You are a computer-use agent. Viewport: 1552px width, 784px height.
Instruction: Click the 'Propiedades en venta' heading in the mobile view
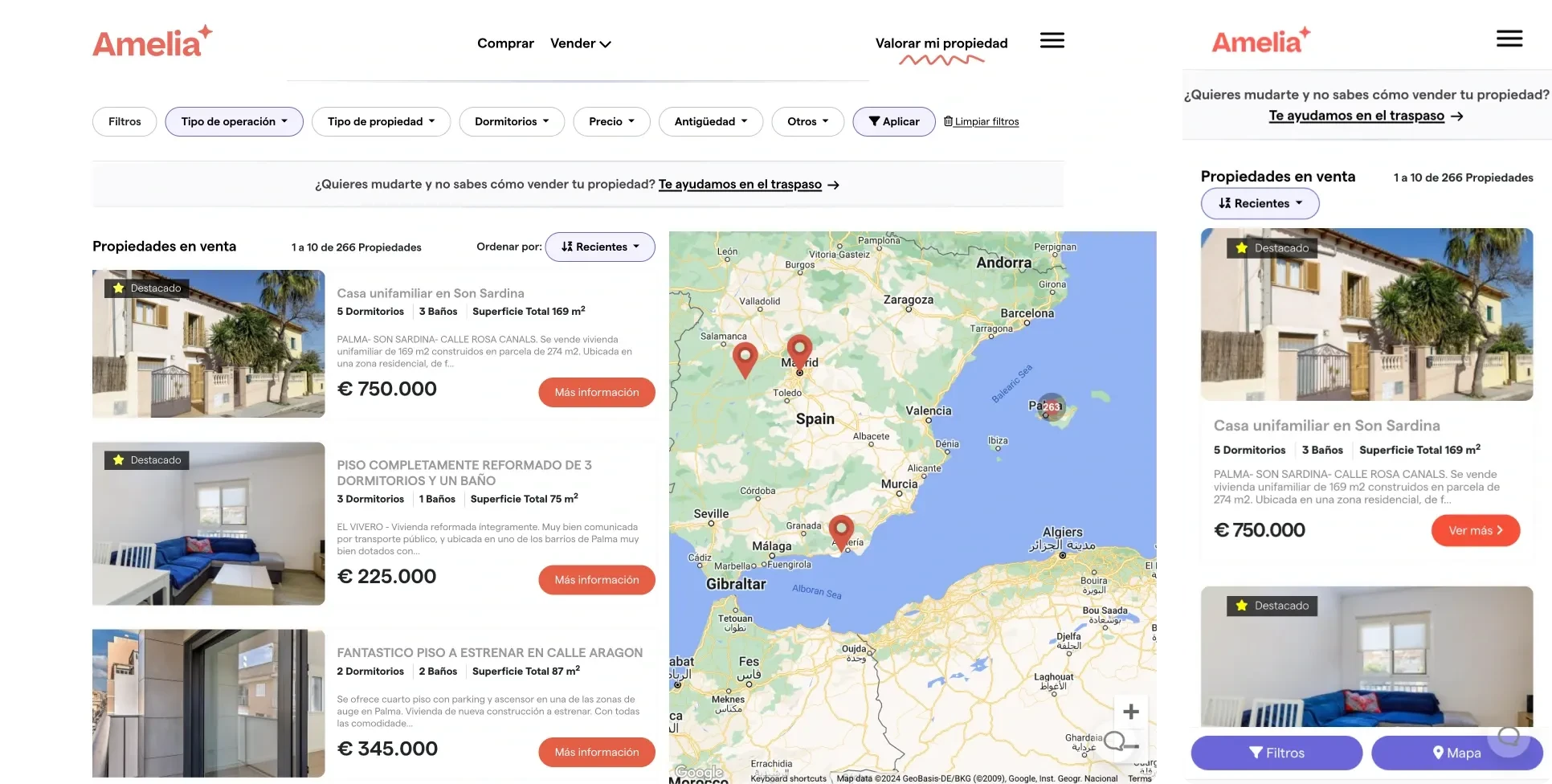tap(1278, 177)
